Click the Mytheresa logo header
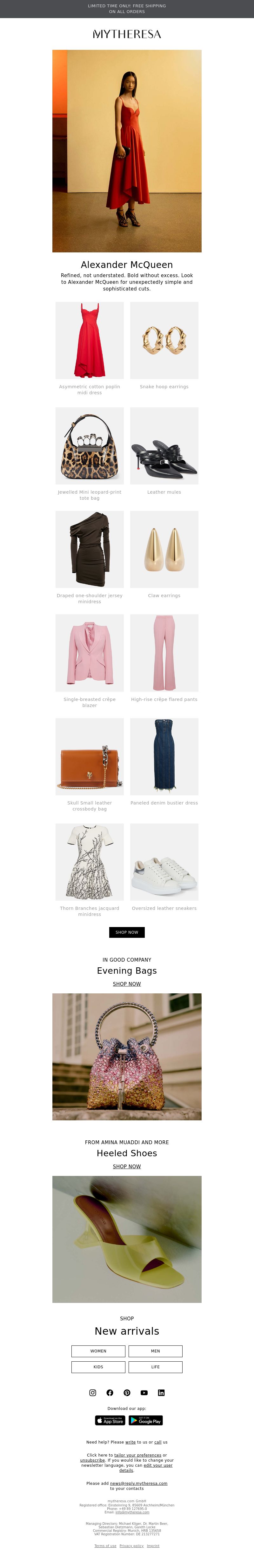This screenshot has width=254, height=1568. coord(127,34)
